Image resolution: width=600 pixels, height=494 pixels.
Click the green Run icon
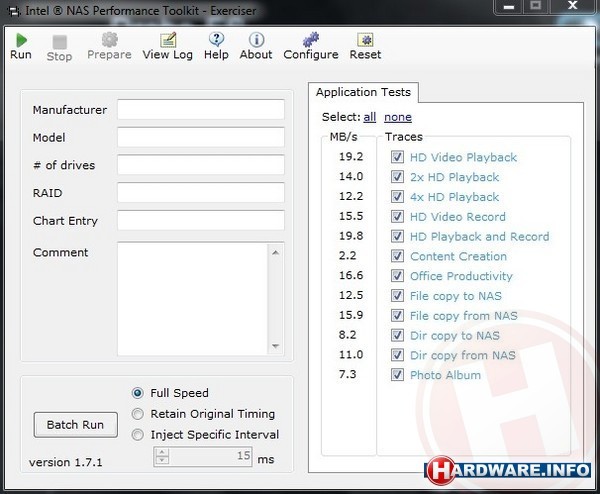tap(21, 40)
